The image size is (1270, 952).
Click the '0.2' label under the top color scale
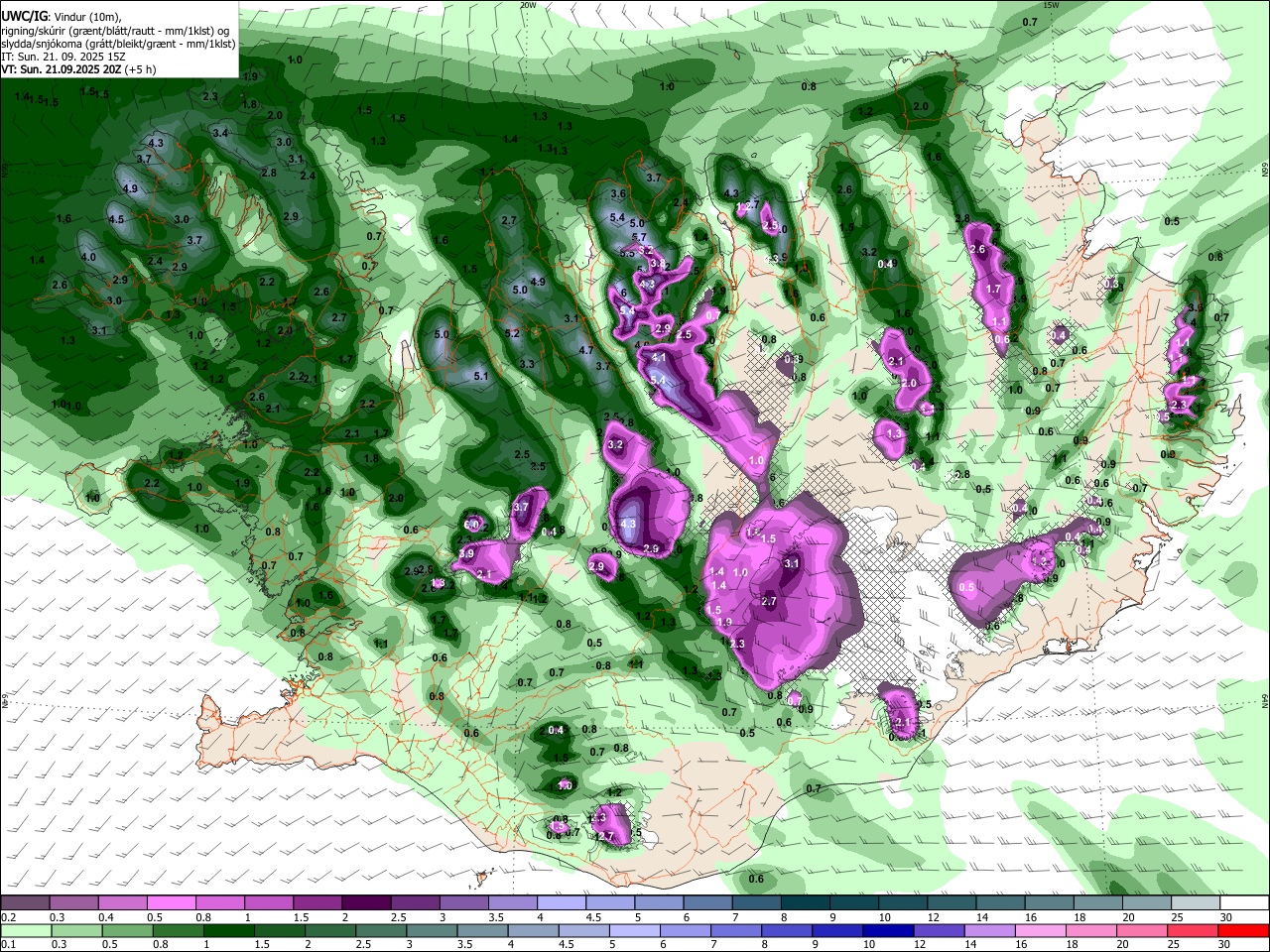point(8,917)
